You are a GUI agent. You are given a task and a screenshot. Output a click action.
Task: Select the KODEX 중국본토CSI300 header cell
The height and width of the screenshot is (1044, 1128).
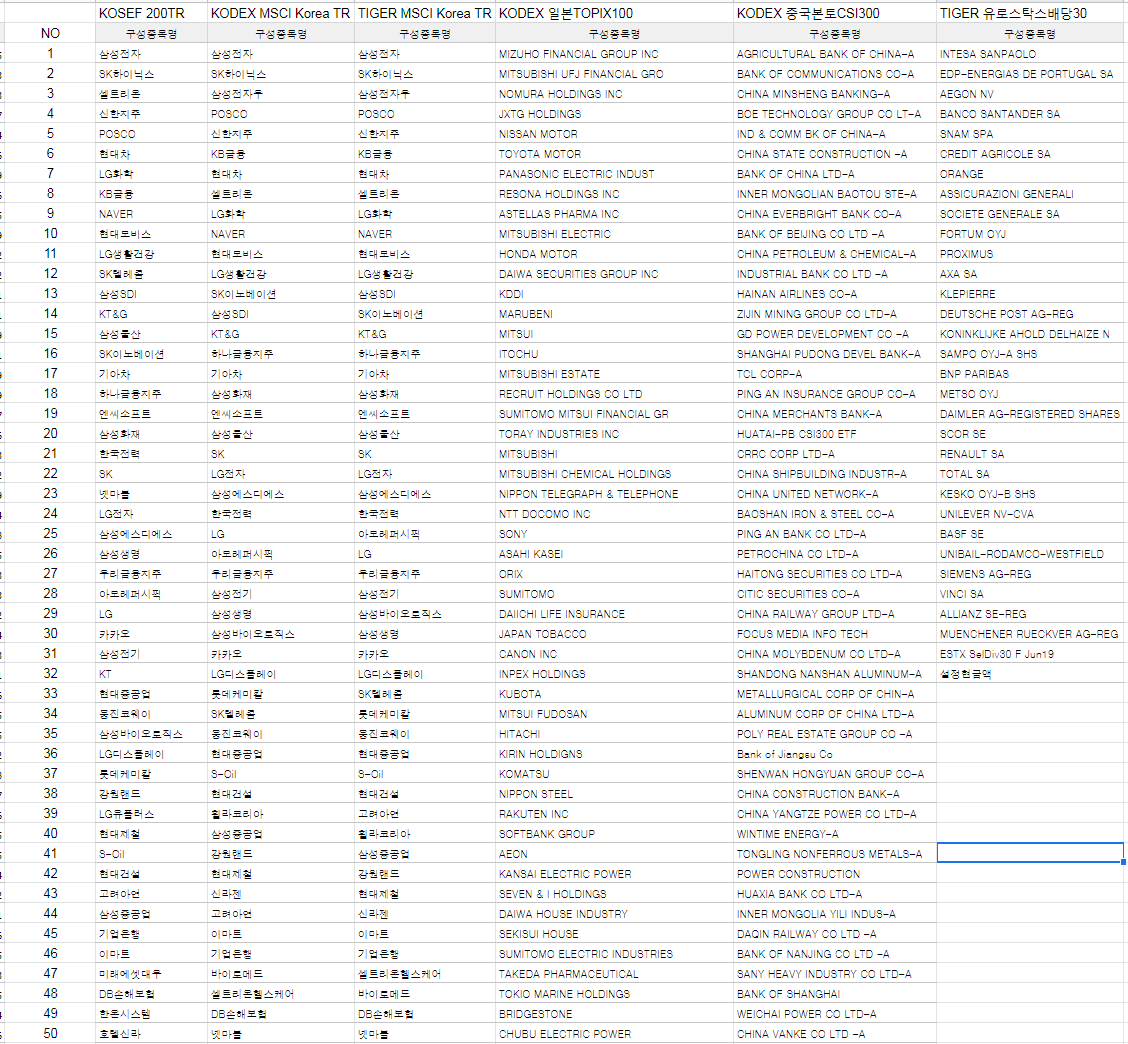pos(834,13)
